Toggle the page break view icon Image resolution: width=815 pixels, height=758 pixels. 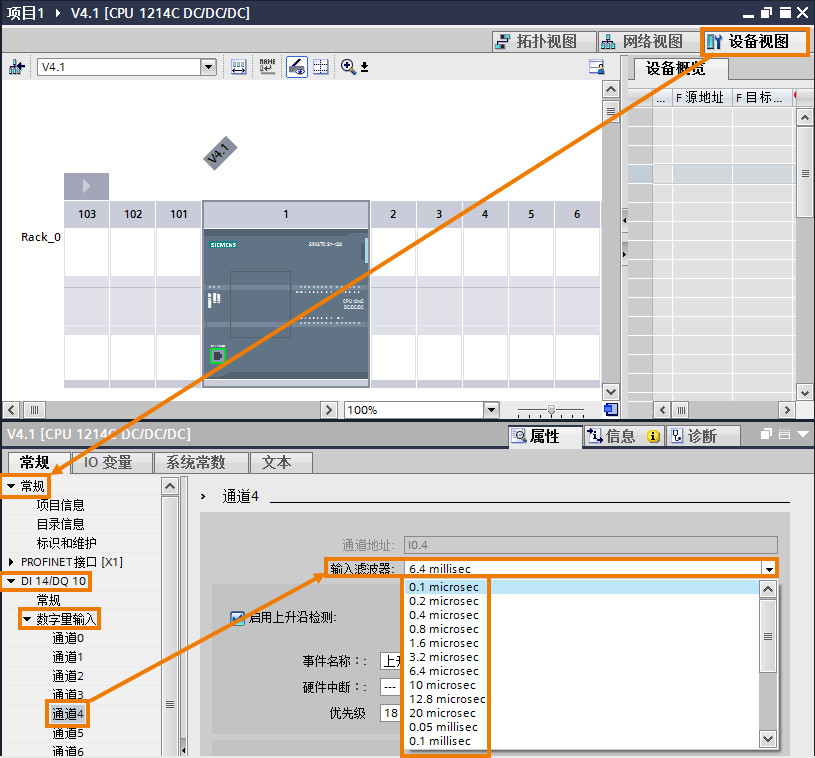(321, 67)
